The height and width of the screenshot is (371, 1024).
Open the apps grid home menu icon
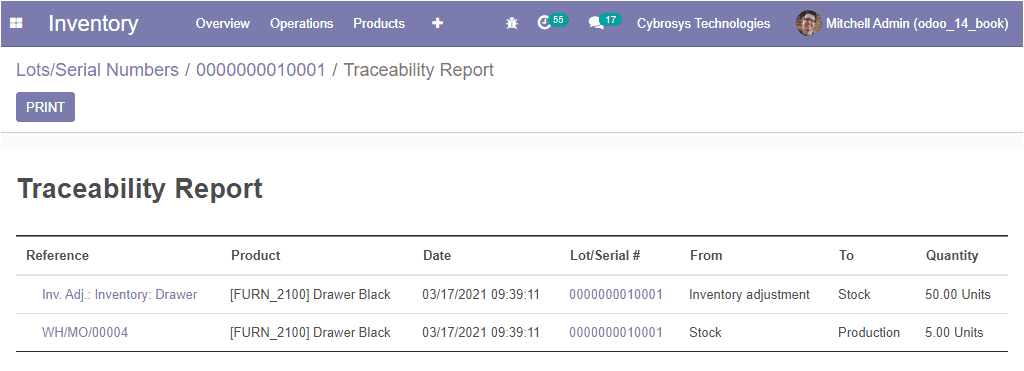[16, 24]
